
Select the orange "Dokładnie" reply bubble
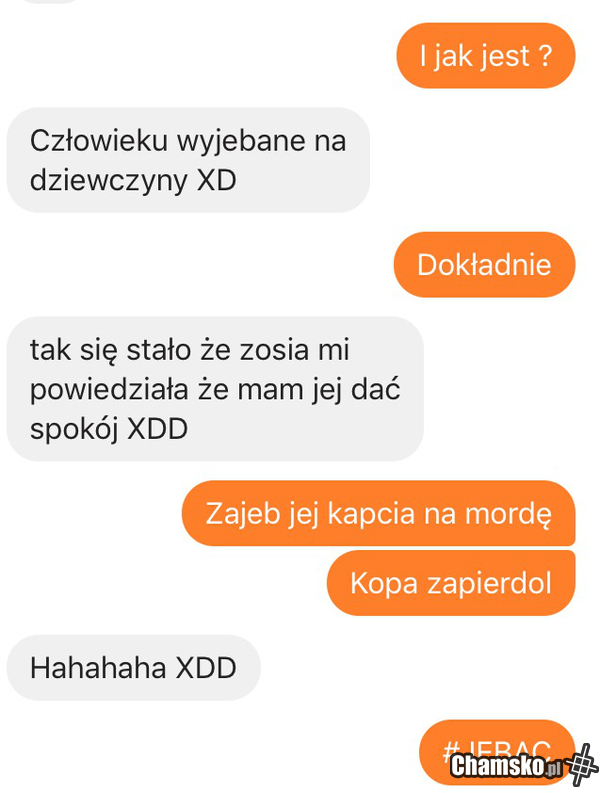(484, 265)
